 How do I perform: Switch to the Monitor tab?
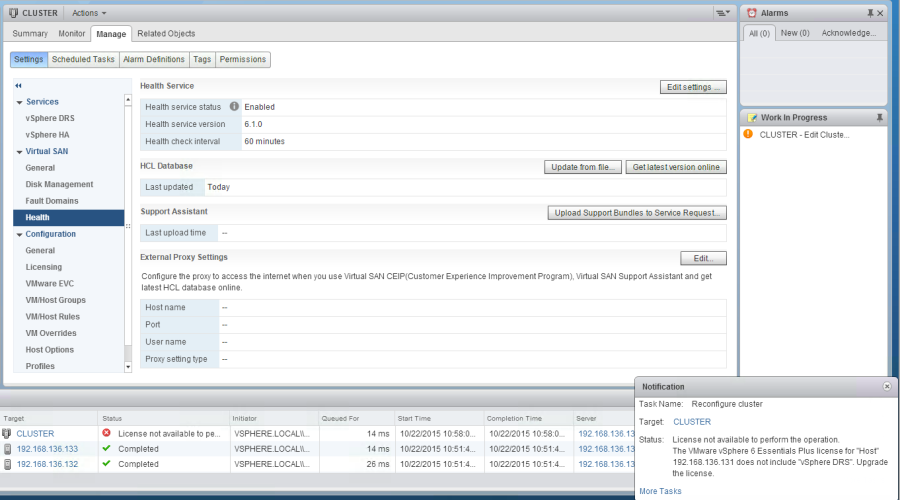pos(71,34)
